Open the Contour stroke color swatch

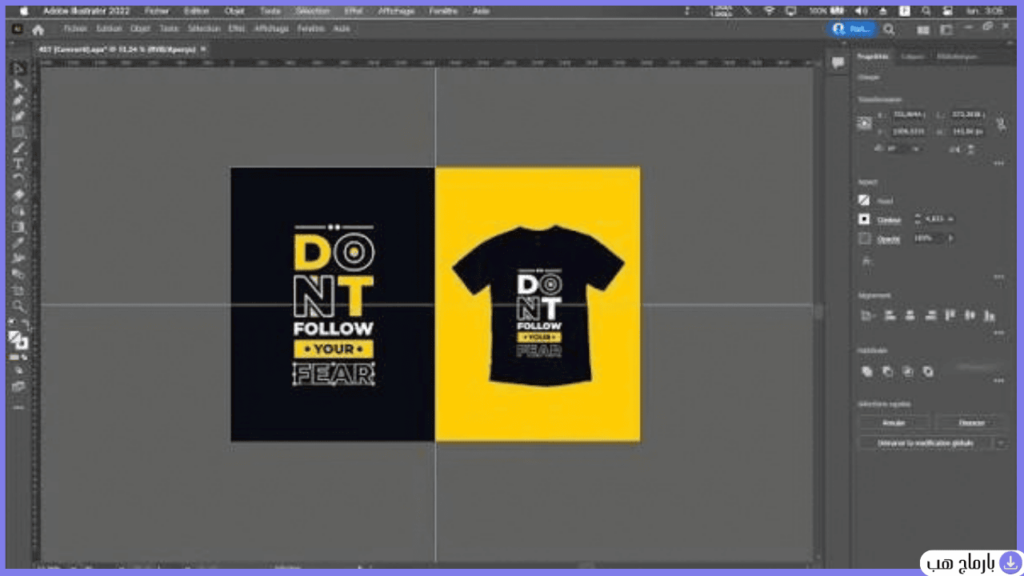tap(864, 219)
